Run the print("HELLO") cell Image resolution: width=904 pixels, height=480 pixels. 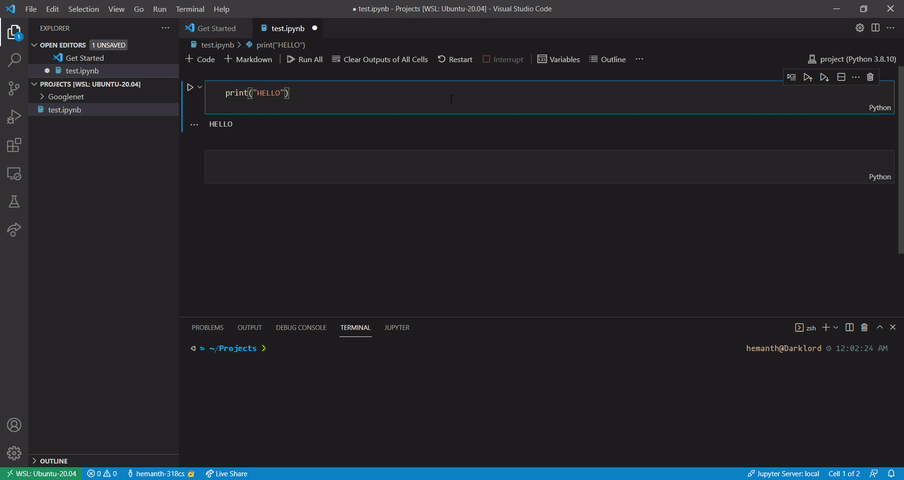coord(190,87)
